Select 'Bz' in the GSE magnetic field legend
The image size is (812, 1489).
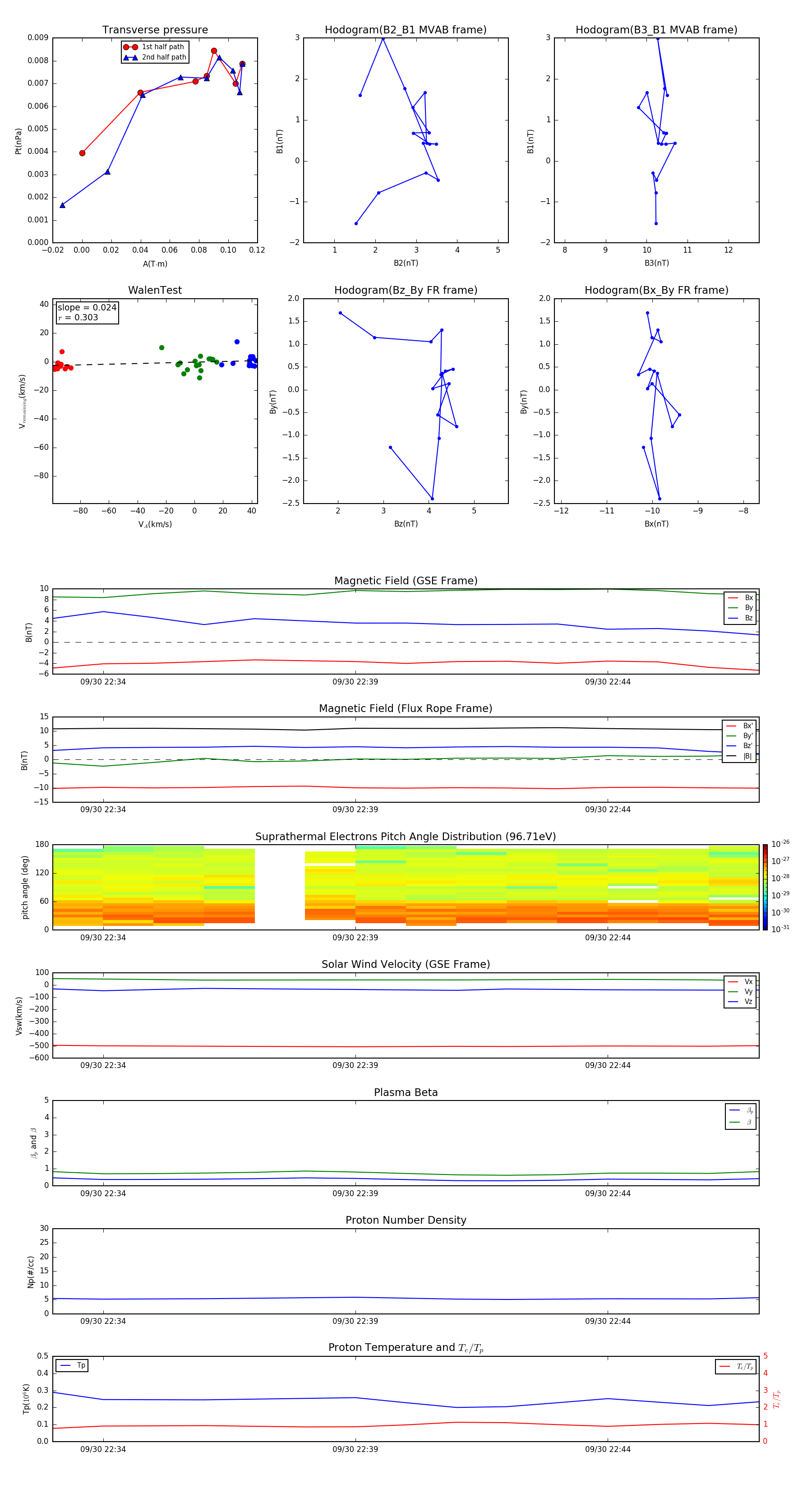click(740, 618)
